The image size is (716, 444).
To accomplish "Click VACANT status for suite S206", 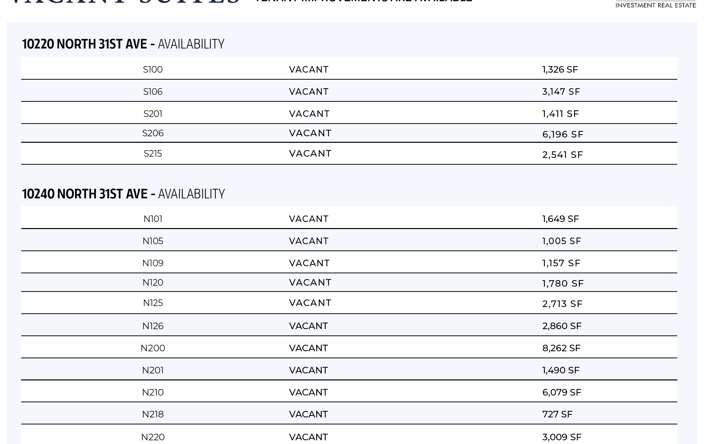I will coord(310,133).
